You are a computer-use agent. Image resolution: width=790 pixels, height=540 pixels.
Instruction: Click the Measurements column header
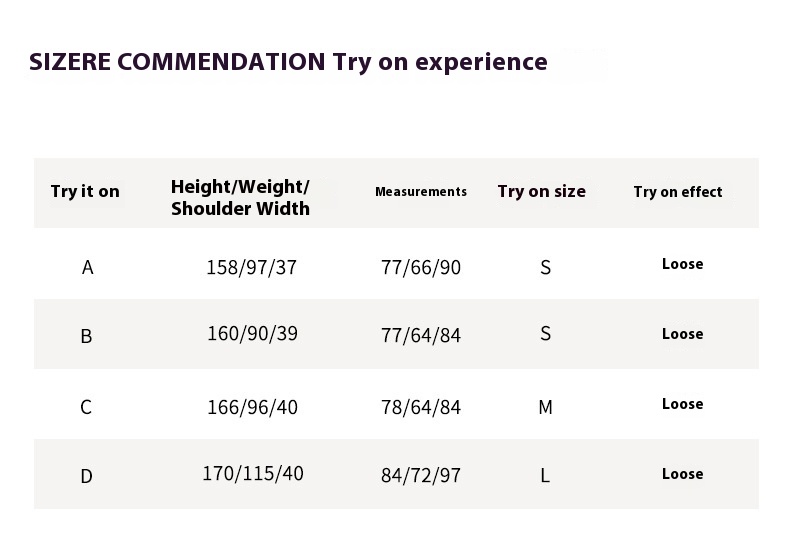pos(421,191)
